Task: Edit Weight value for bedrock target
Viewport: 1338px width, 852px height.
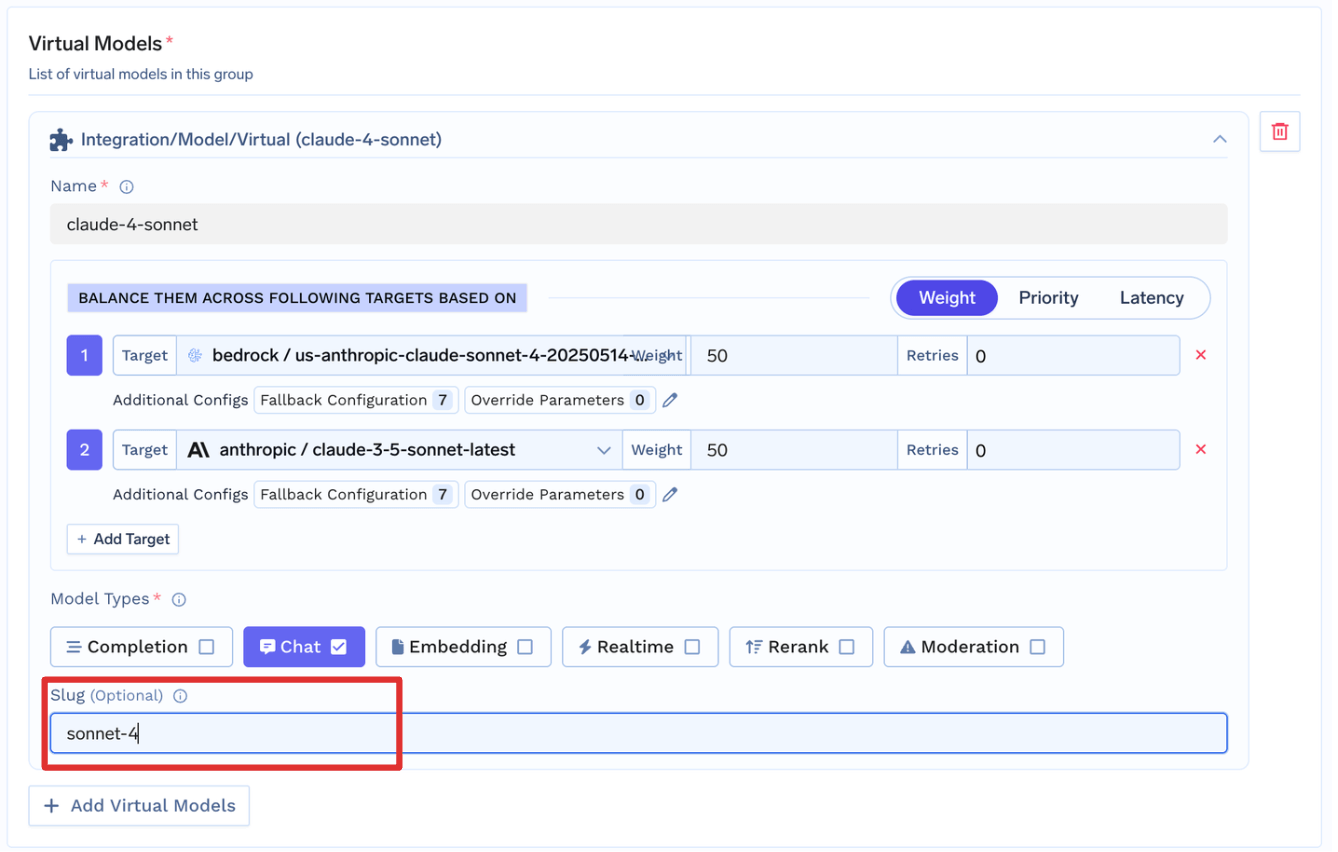Action: click(793, 355)
